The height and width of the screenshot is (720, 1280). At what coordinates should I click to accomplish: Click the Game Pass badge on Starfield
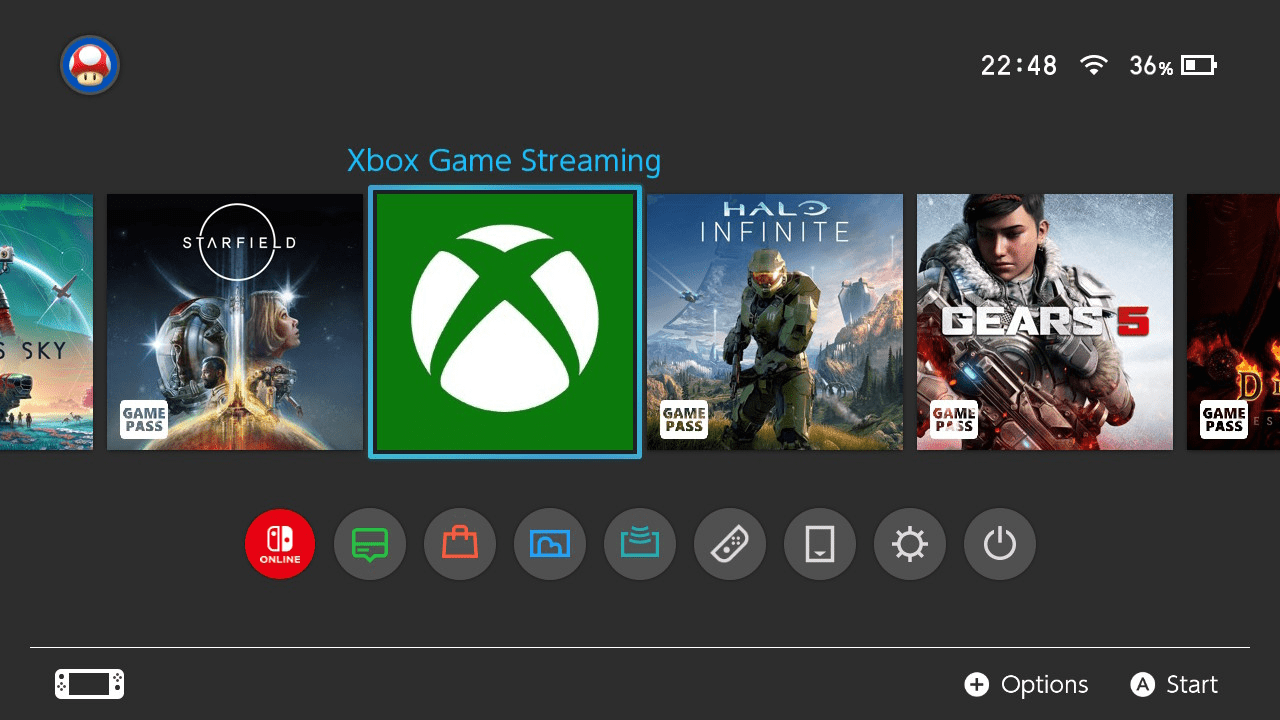pos(144,419)
